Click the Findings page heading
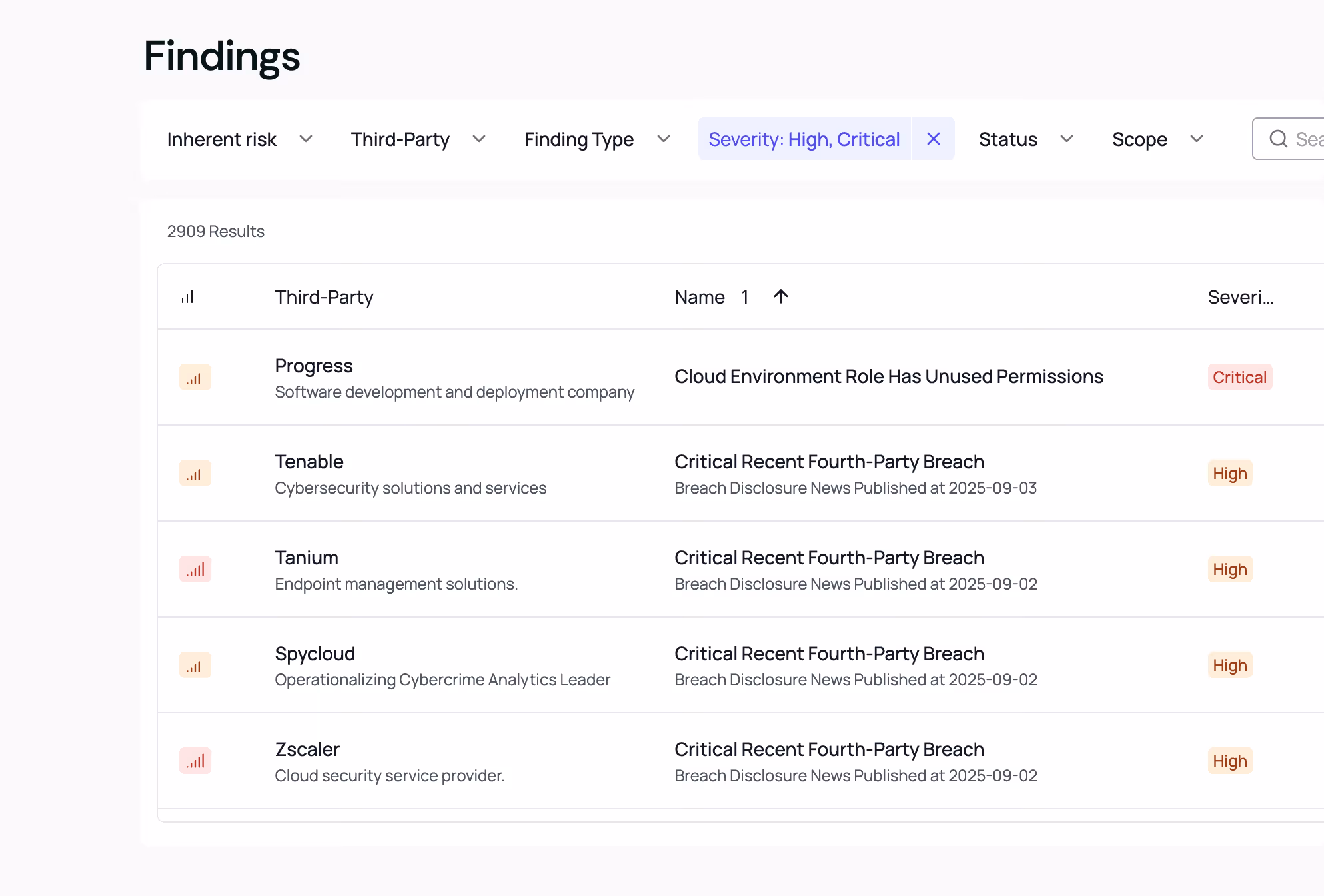This screenshot has width=1324, height=896. 222,56
